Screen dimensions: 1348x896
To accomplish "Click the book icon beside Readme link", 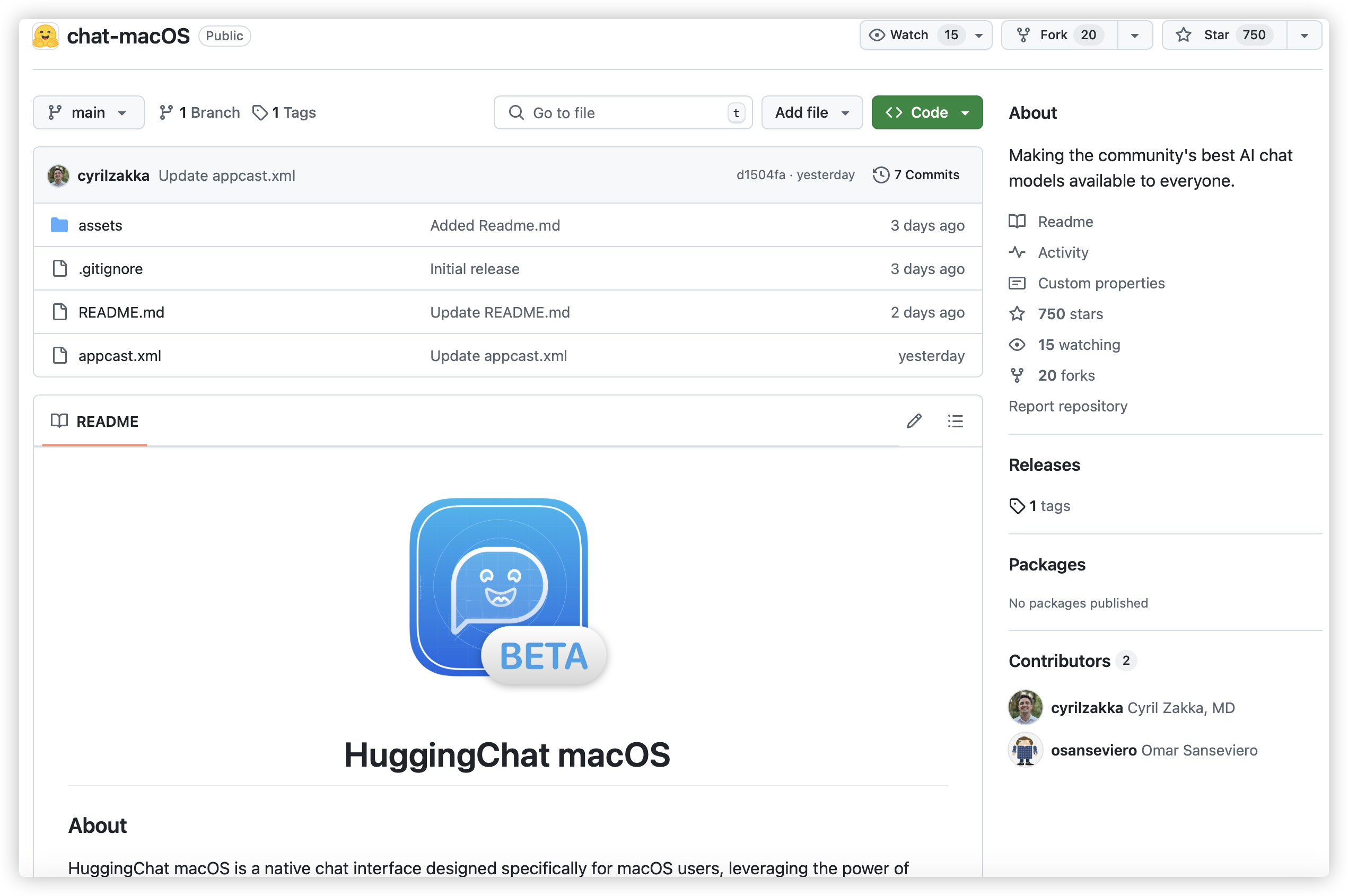I will [1017, 221].
